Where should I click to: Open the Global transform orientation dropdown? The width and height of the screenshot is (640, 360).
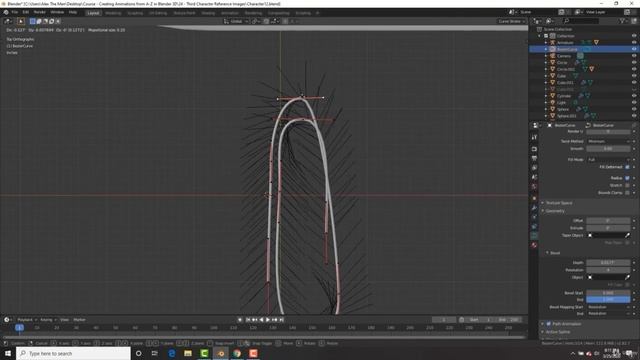[236, 21]
